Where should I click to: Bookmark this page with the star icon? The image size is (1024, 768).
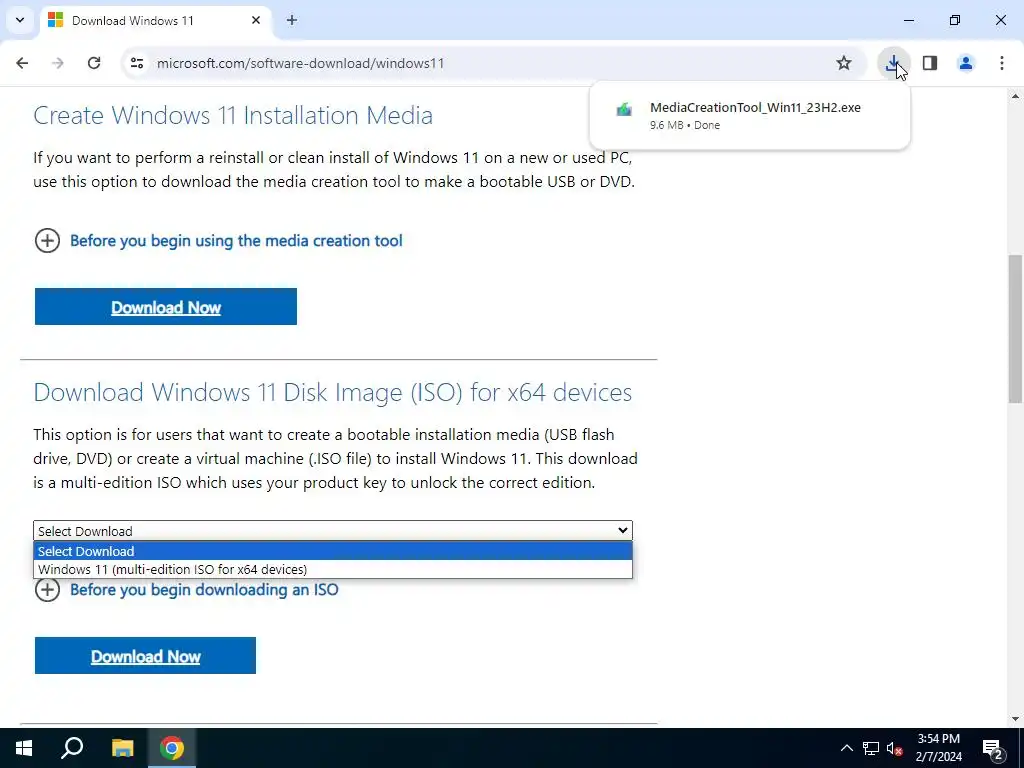tap(844, 63)
